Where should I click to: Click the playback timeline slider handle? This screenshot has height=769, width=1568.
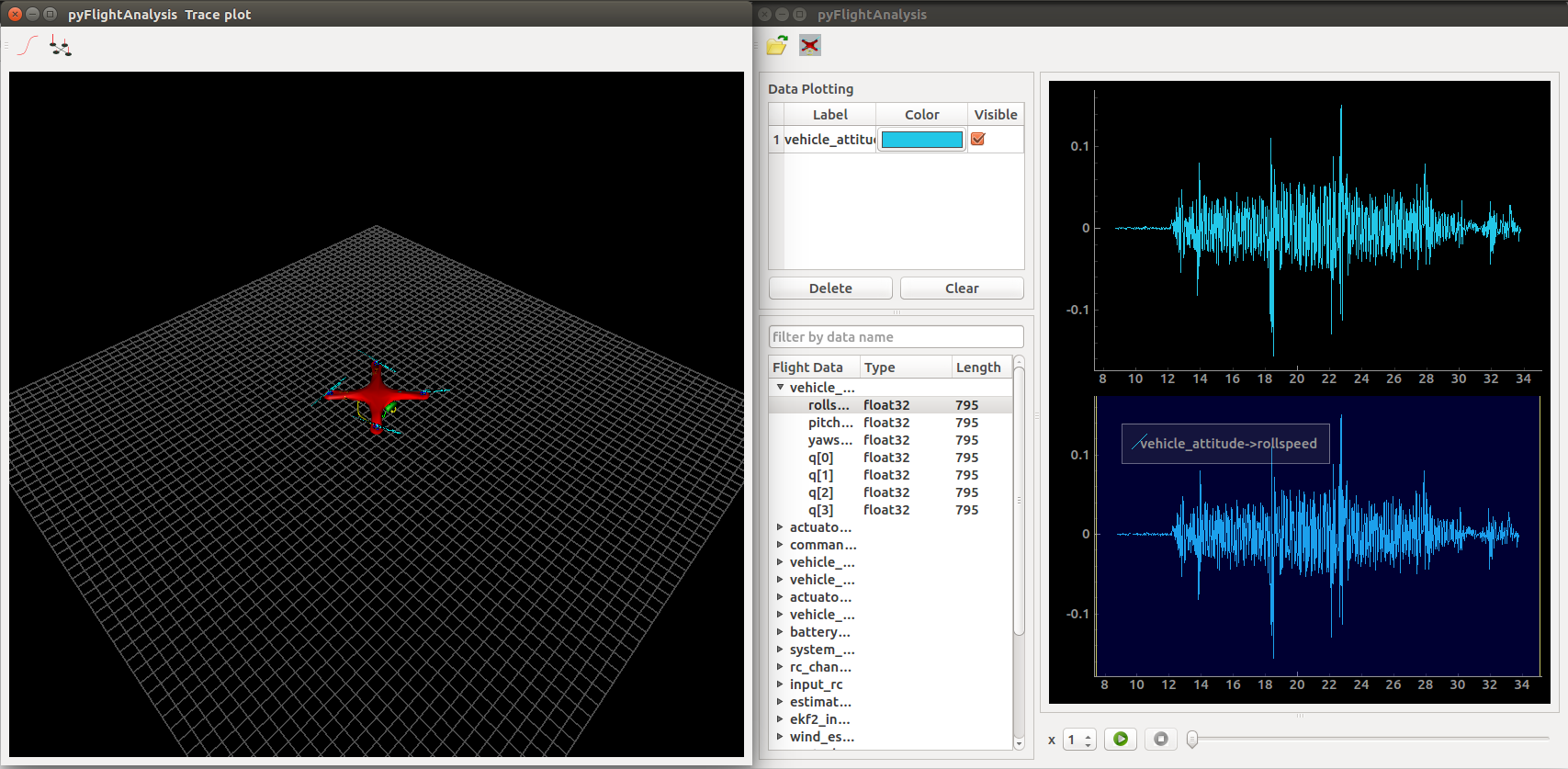[1192, 739]
